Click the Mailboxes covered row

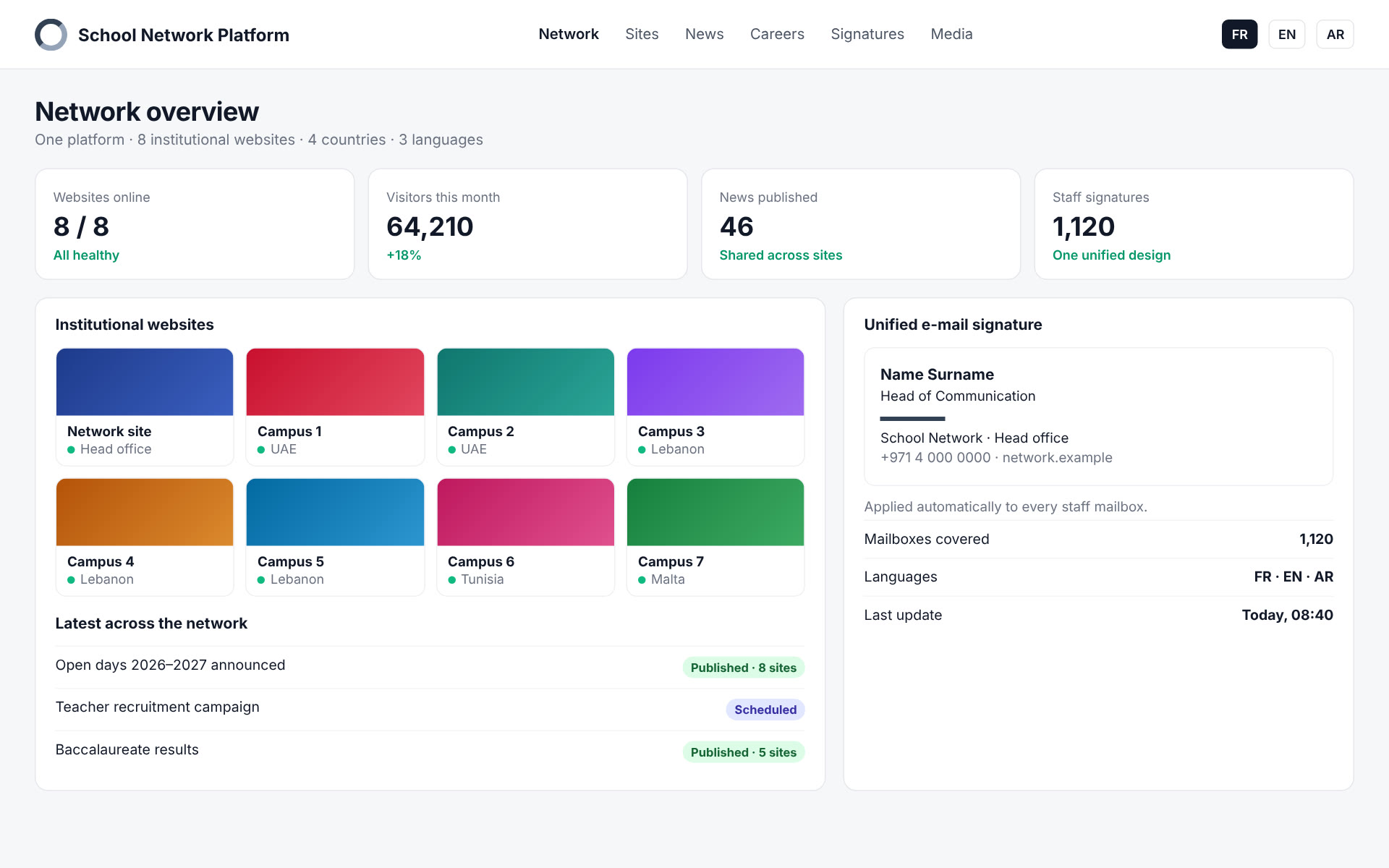(x=1098, y=539)
